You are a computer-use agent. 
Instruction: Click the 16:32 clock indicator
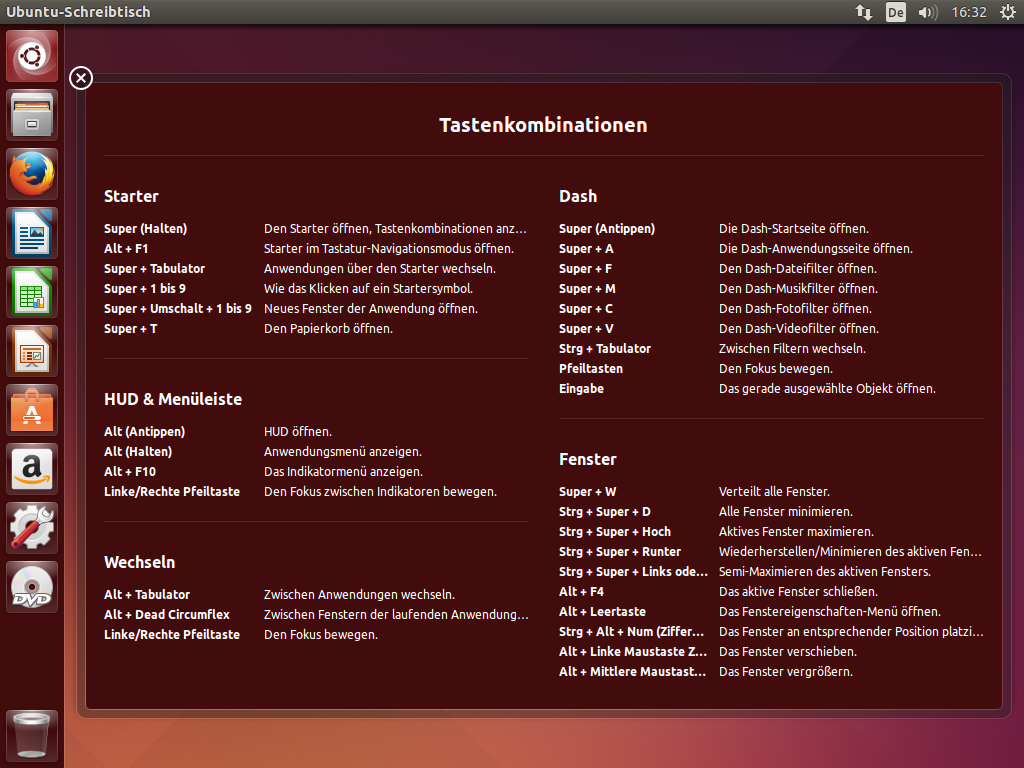point(969,12)
